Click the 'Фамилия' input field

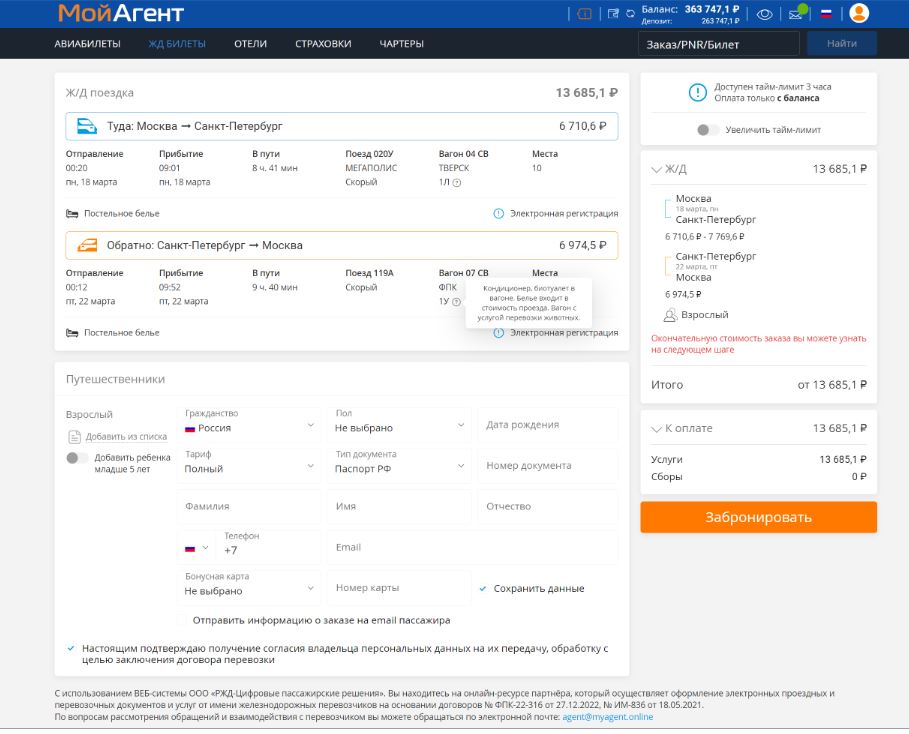point(249,507)
